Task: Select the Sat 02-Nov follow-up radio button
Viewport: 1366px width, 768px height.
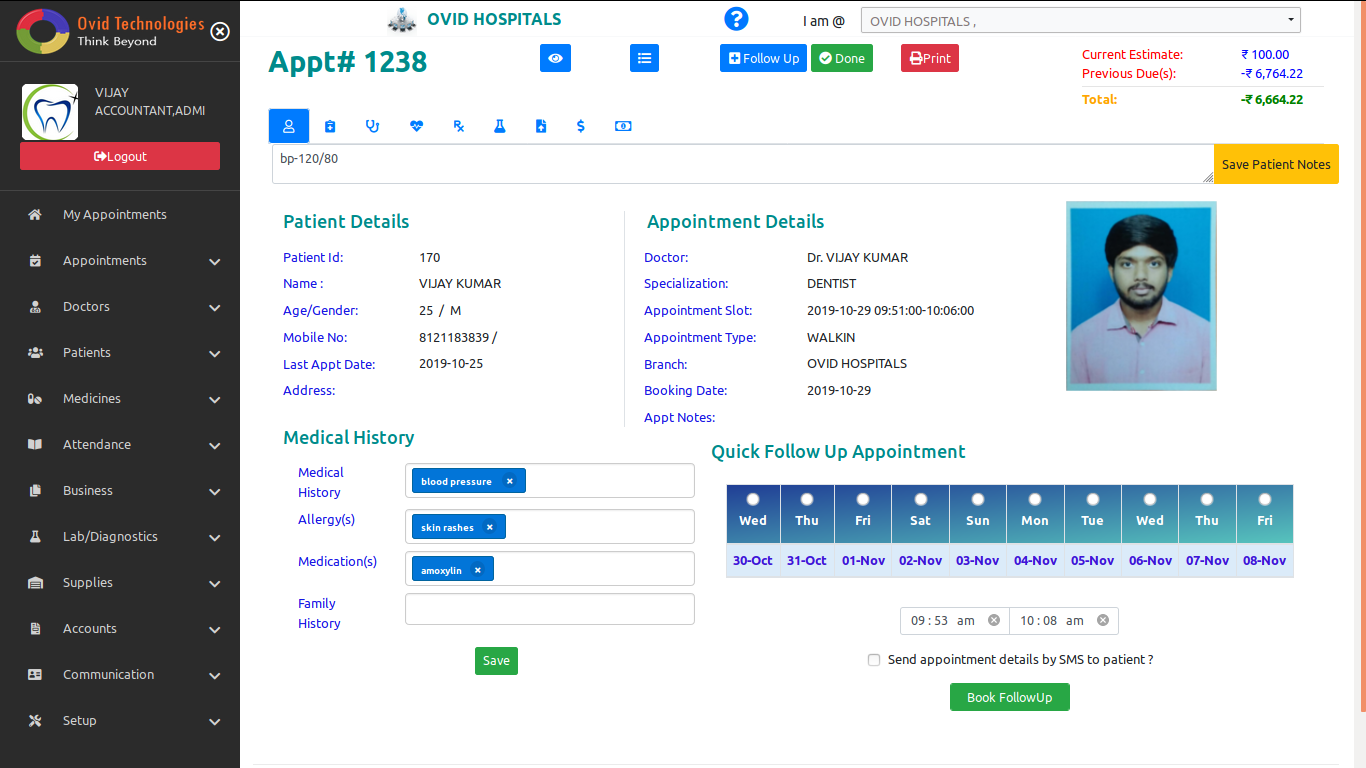Action: coord(920,498)
